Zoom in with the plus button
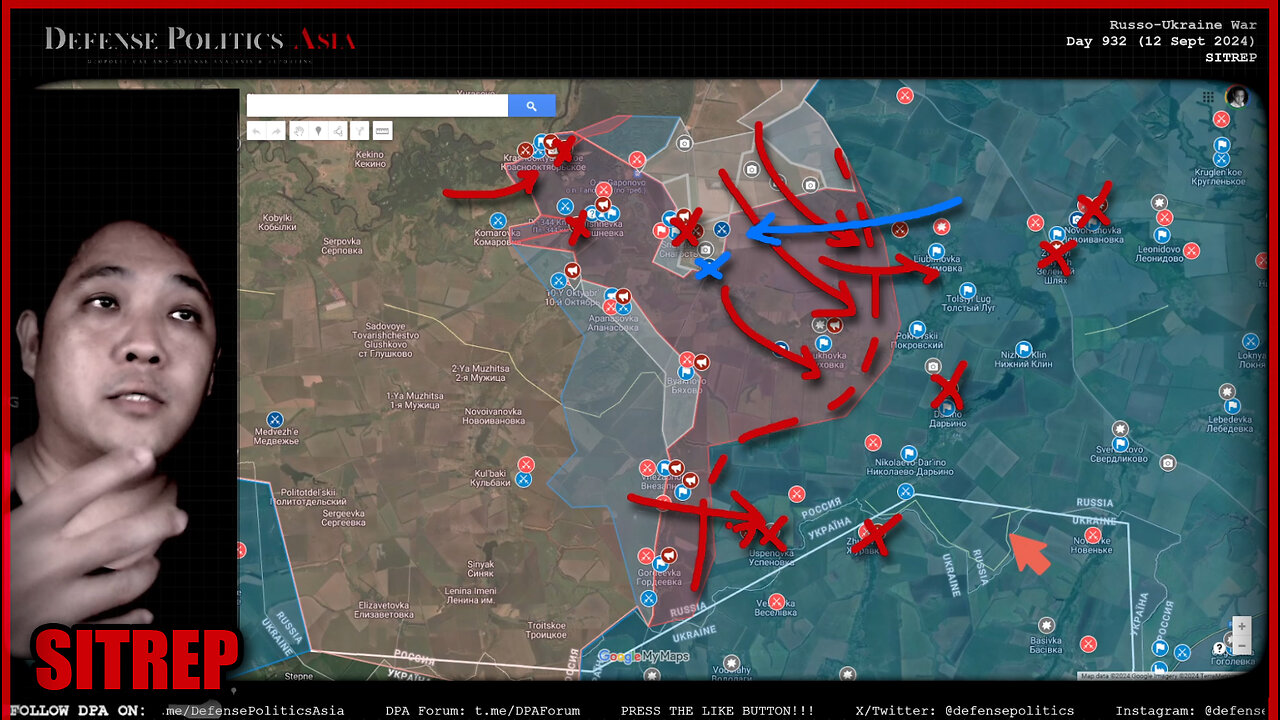Viewport: 1280px width, 720px height. pos(1241,626)
